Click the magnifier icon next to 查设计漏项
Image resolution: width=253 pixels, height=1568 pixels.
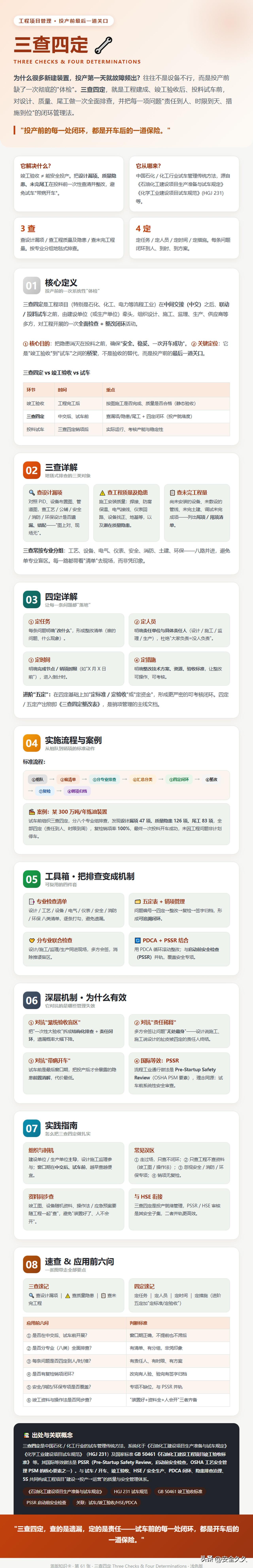point(32,493)
